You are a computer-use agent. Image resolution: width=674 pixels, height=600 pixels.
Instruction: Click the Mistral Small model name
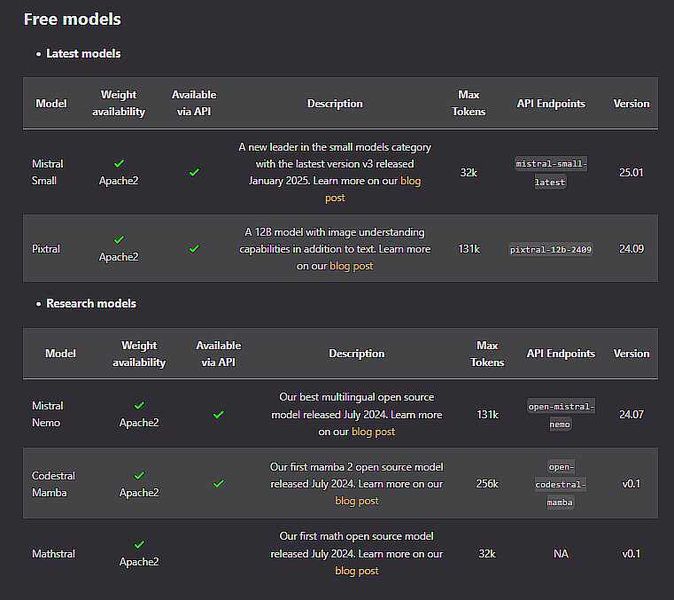pos(47,172)
